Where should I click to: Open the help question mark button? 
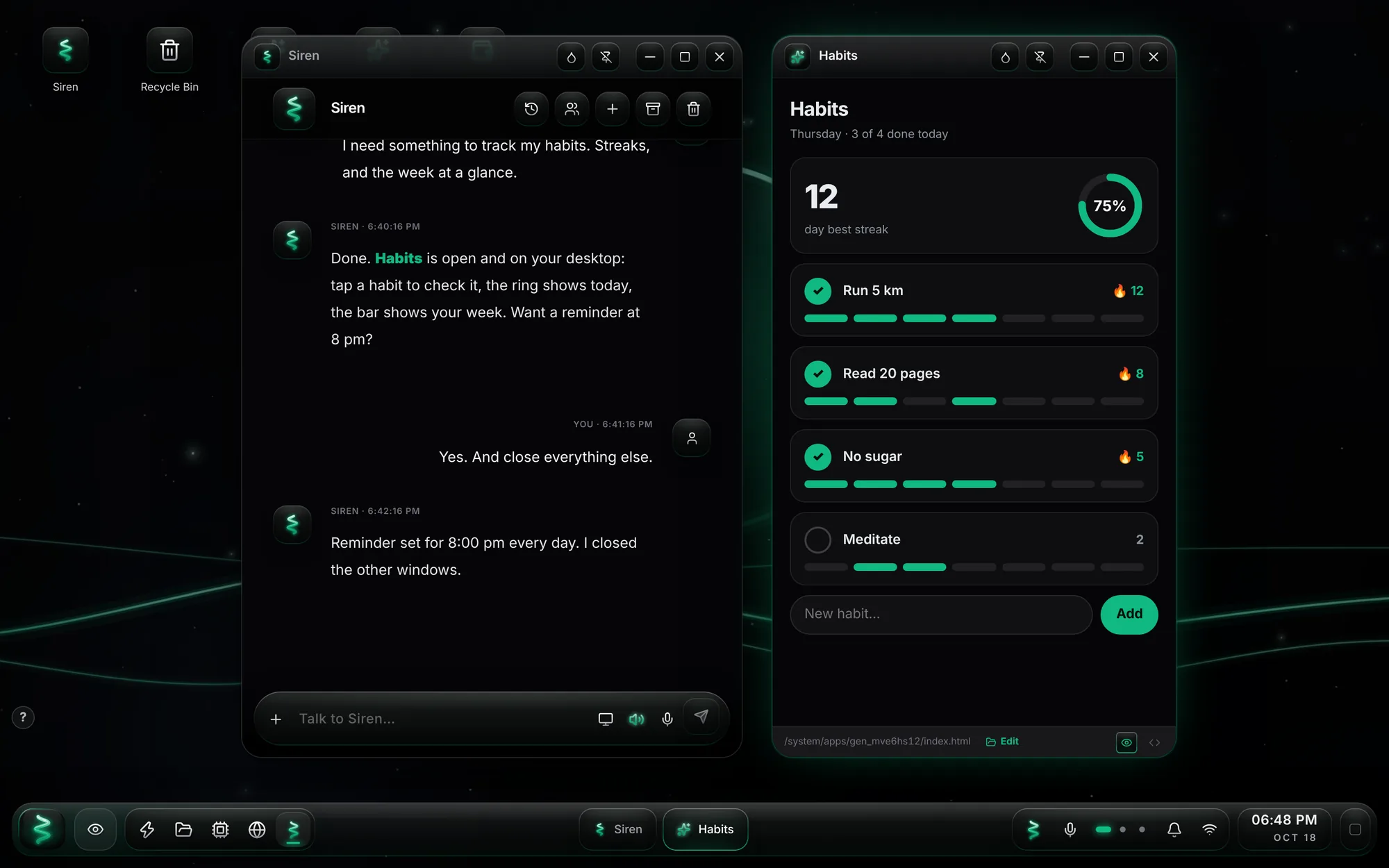pos(23,717)
